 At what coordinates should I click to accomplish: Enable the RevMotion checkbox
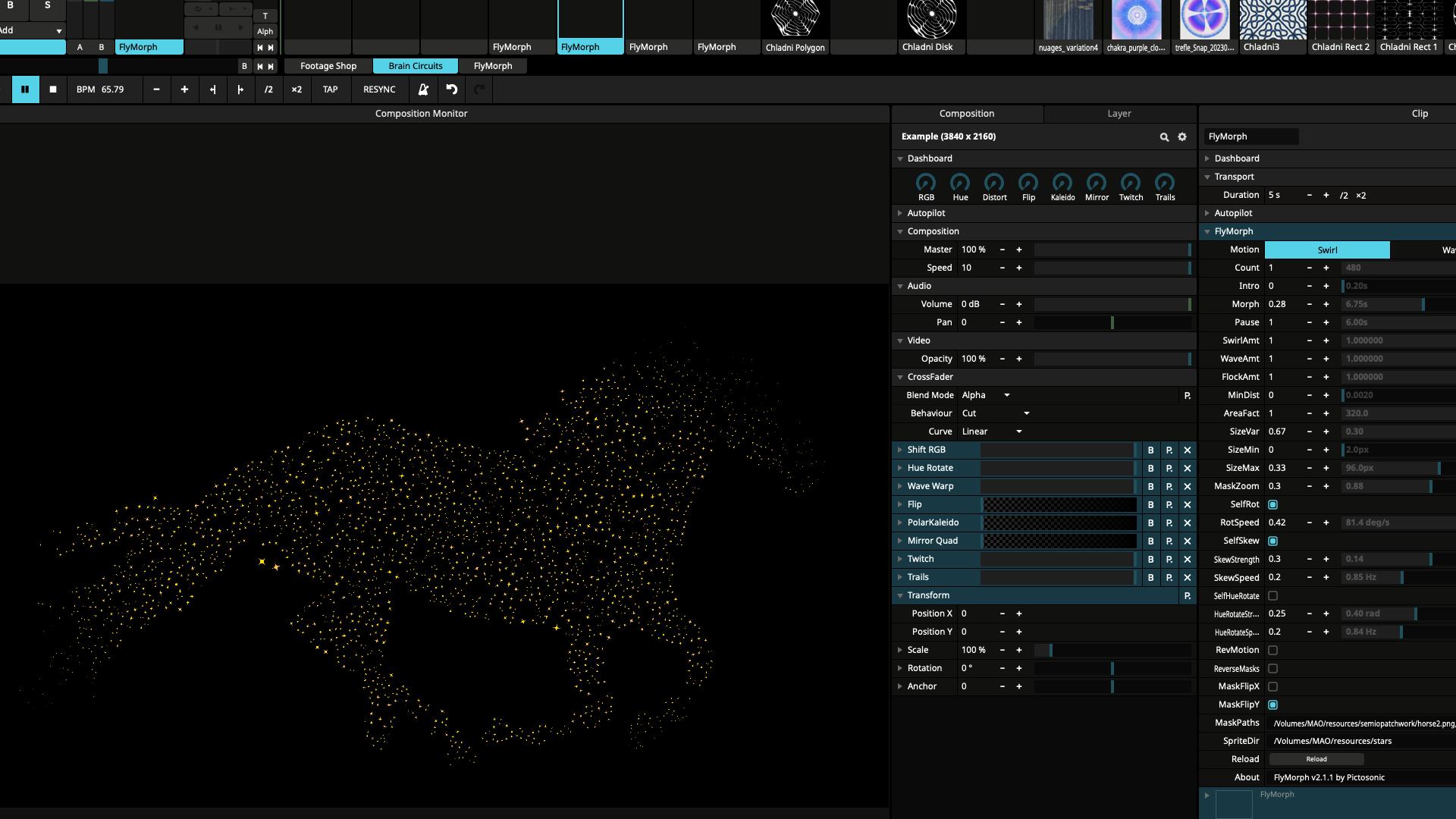pos(1273,651)
